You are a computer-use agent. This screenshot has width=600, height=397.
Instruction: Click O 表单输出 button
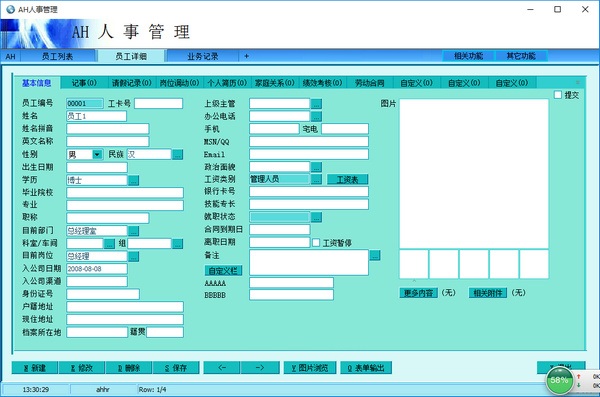click(366, 368)
